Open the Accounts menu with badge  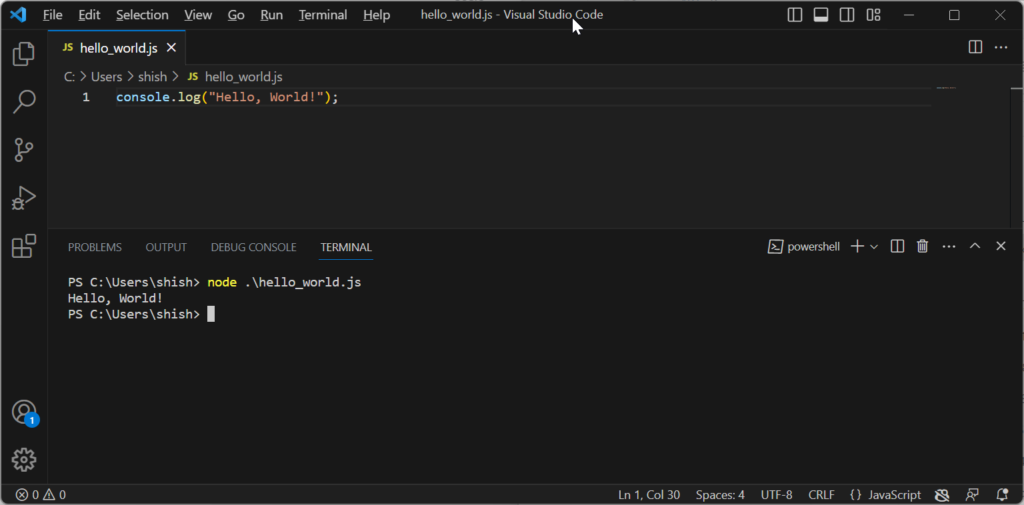25,413
